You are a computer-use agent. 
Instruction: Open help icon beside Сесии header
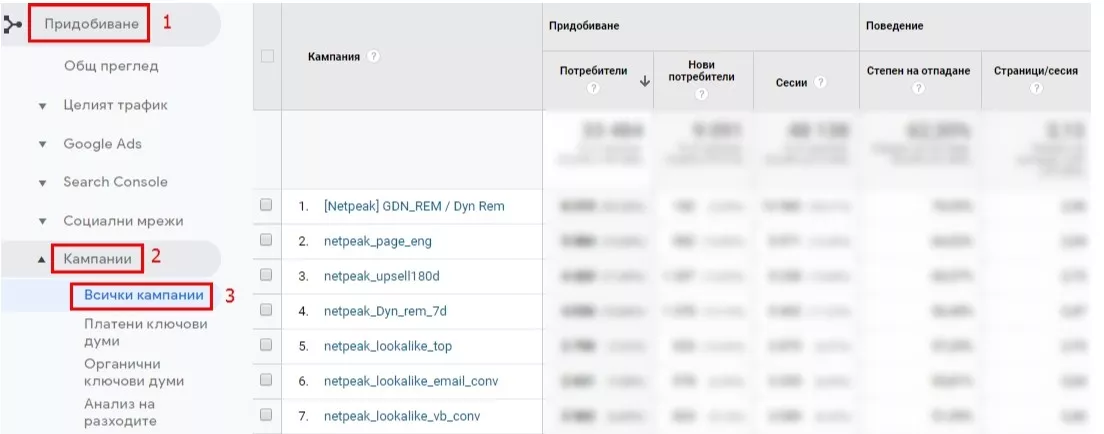[x=820, y=82]
